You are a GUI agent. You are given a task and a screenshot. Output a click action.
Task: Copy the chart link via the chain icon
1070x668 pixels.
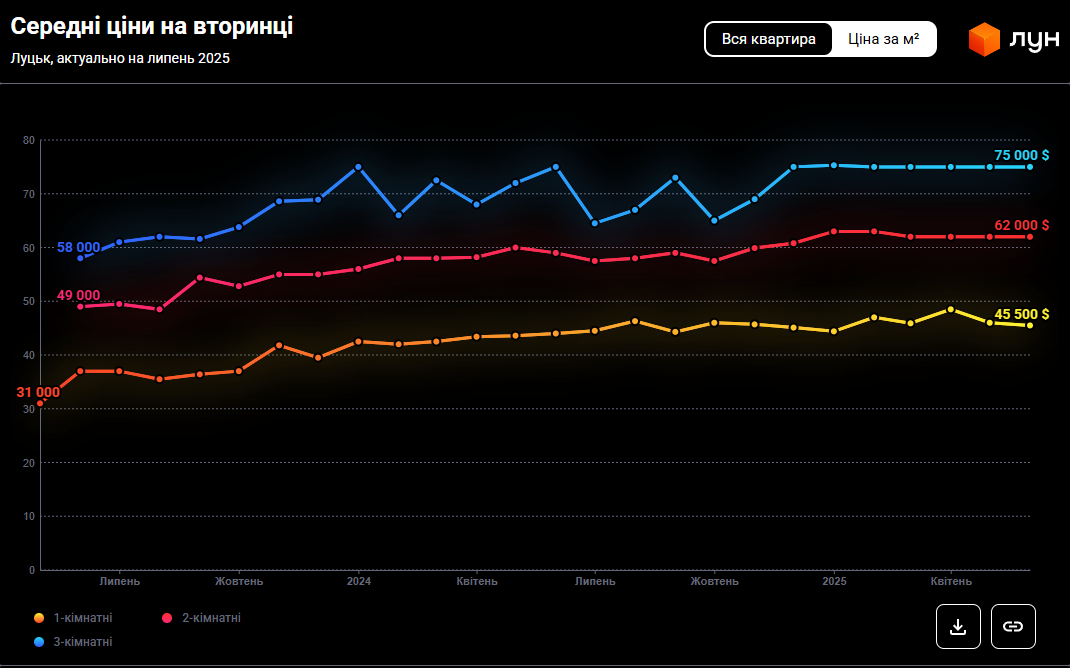coord(1013,626)
